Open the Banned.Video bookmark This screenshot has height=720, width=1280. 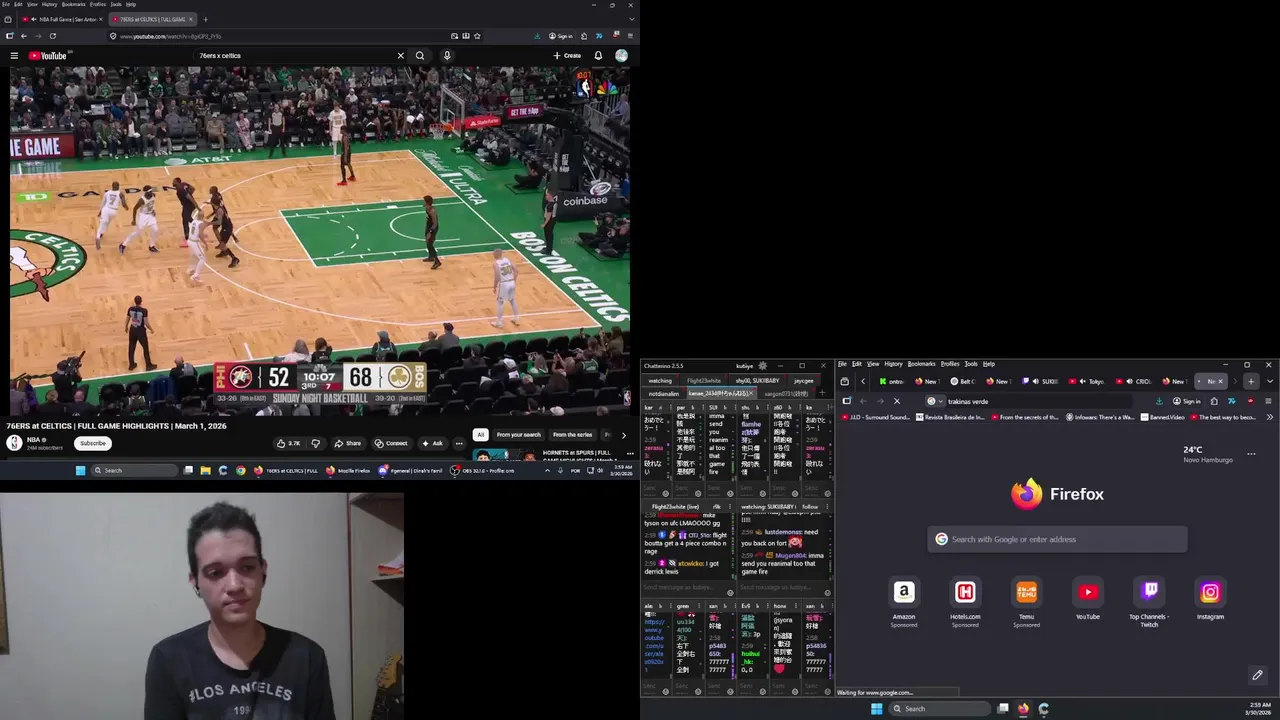[1162, 417]
